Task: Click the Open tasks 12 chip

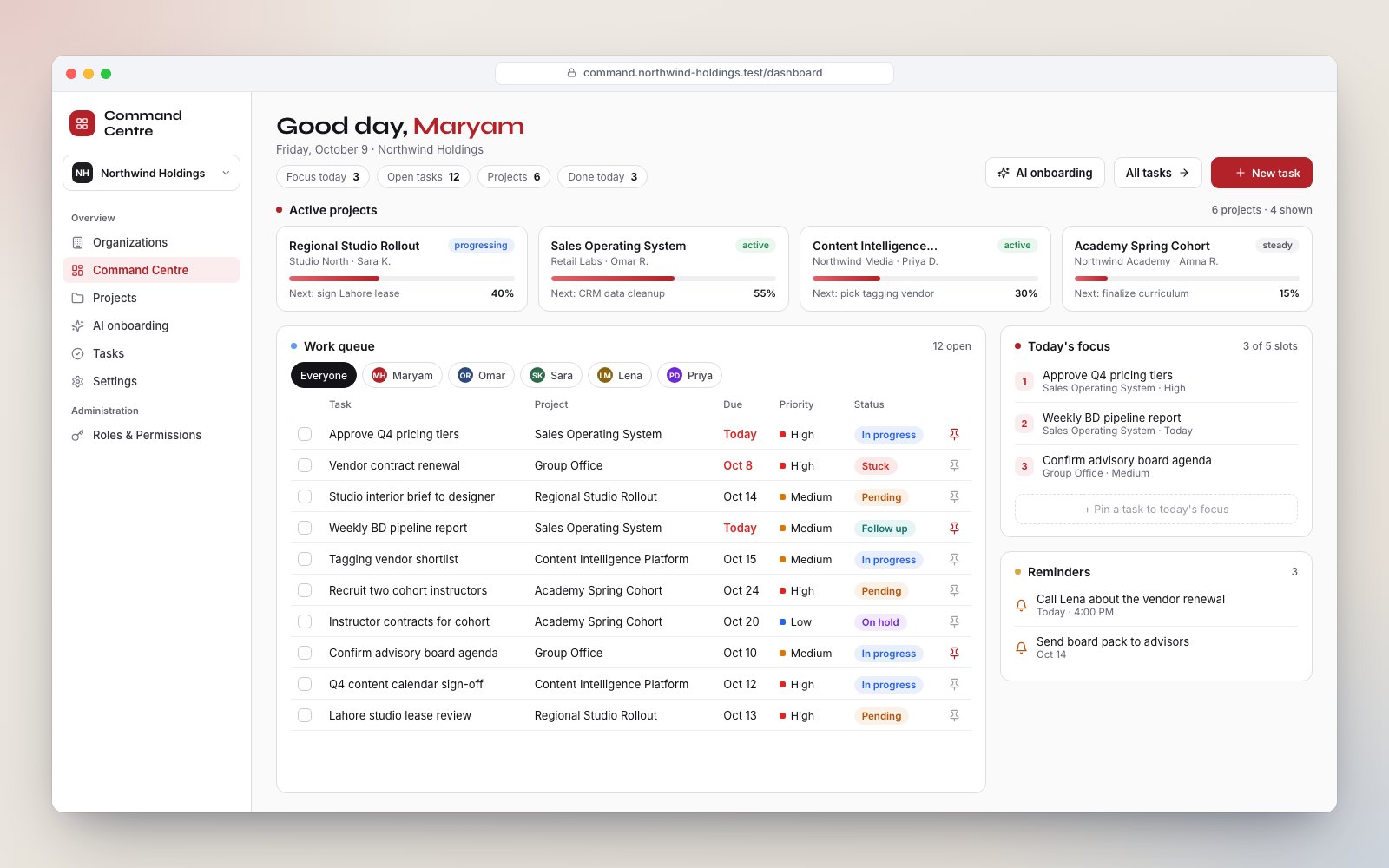Action: click(x=424, y=176)
